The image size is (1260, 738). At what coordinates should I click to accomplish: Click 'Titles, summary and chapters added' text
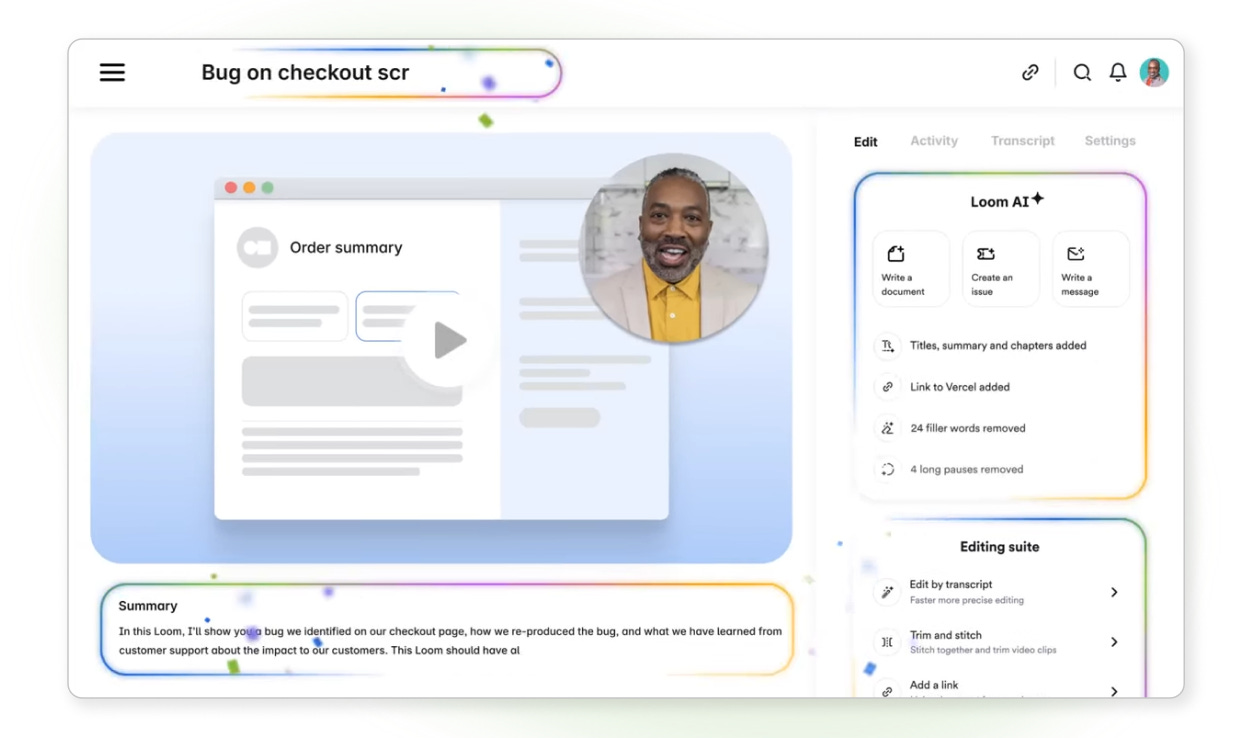click(998, 346)
